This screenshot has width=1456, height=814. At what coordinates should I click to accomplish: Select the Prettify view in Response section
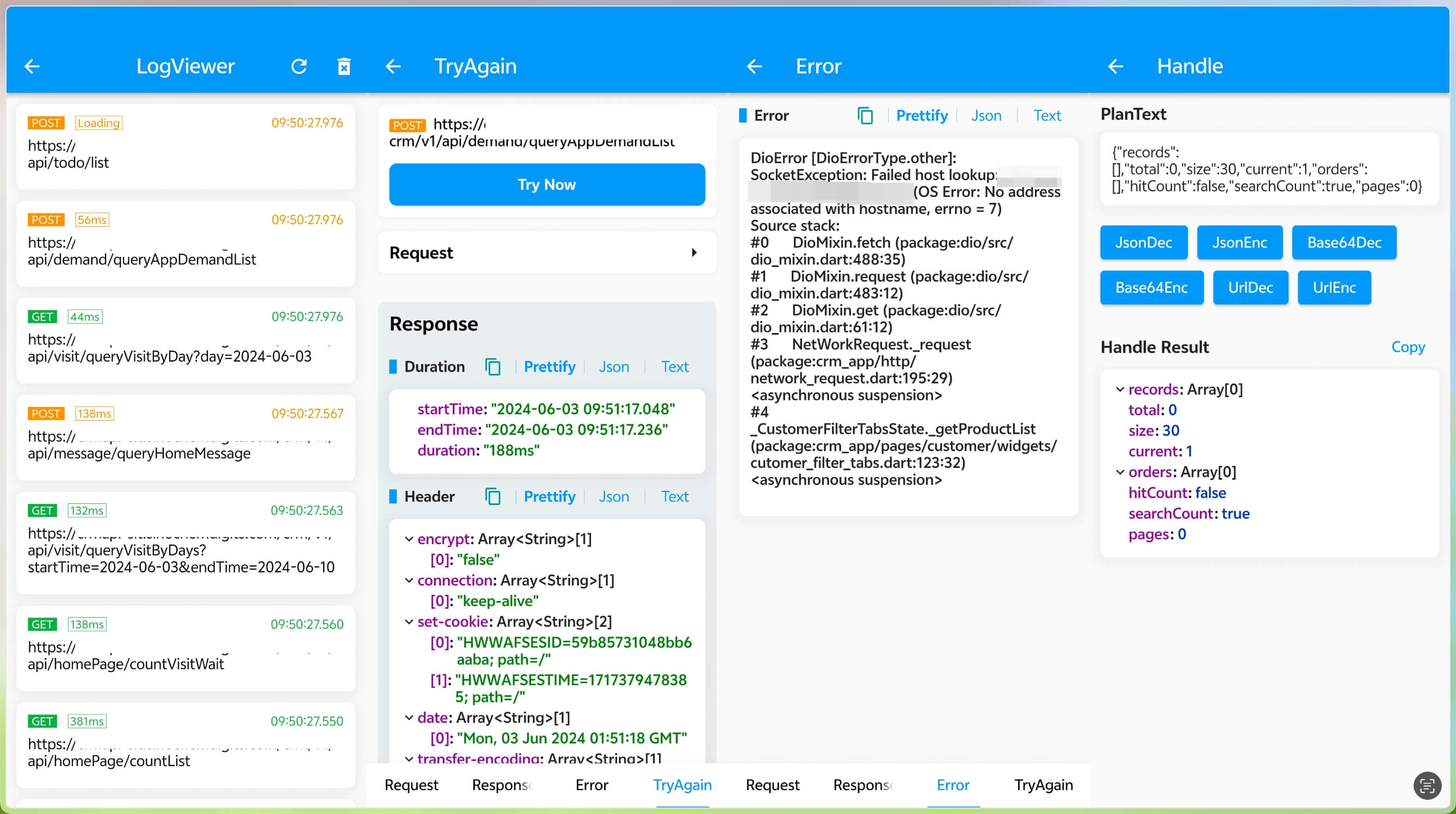(548, 366)
